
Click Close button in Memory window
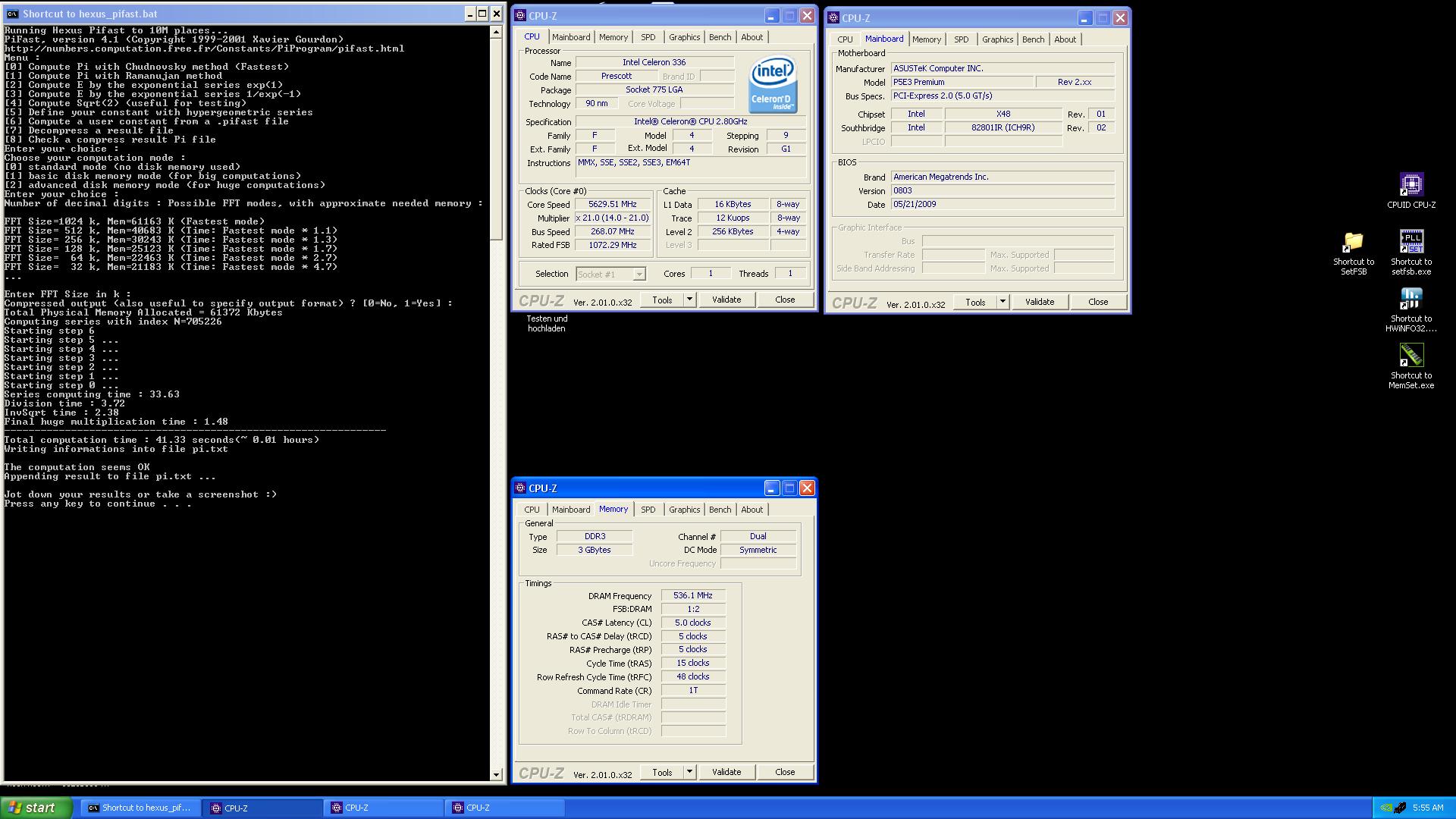point(785,772)
